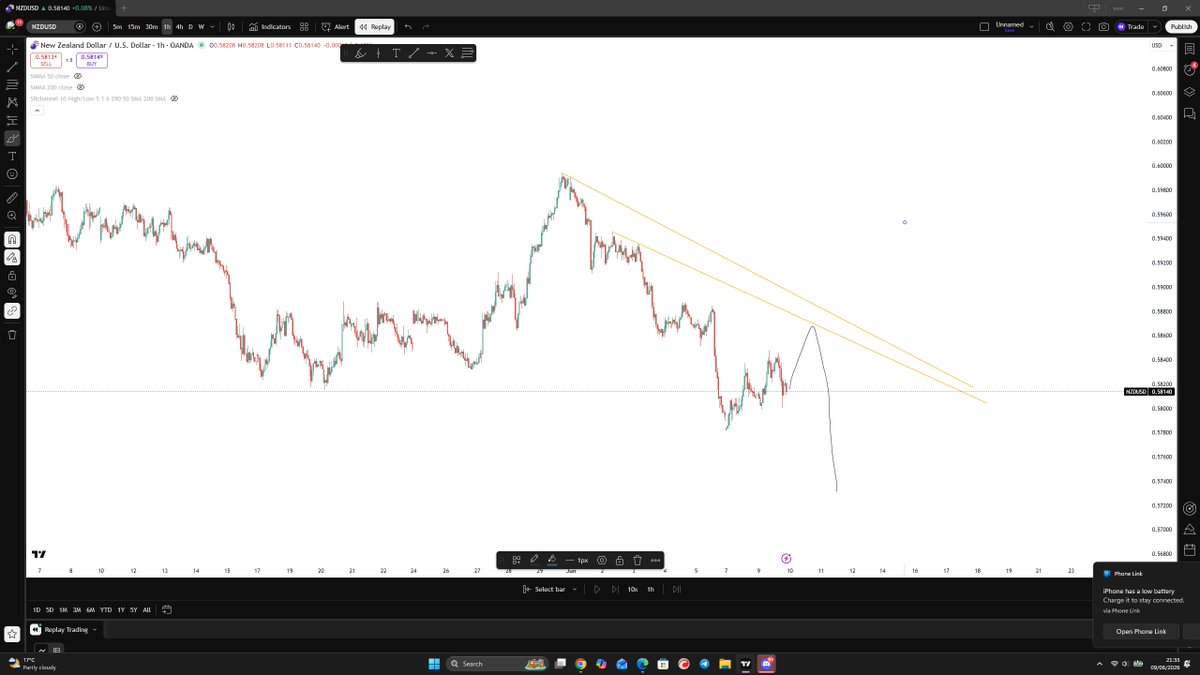The height and width of the screenshot is (675, 1200).
Task: Click the SELL price button
Action: coord(44,60)
